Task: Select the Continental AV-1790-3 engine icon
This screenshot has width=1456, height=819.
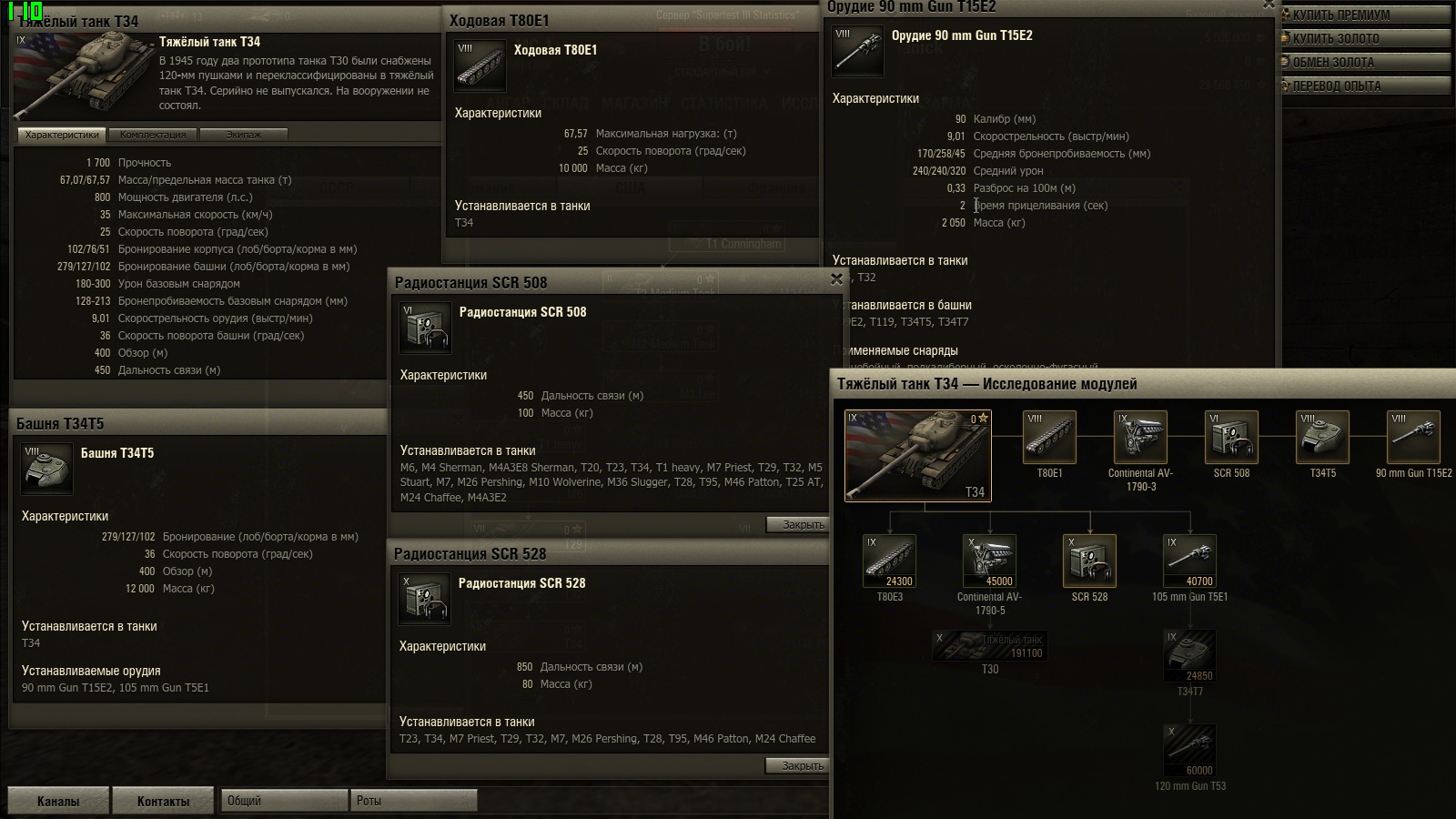Action: pyautogui.click(x=1140, y=438)
